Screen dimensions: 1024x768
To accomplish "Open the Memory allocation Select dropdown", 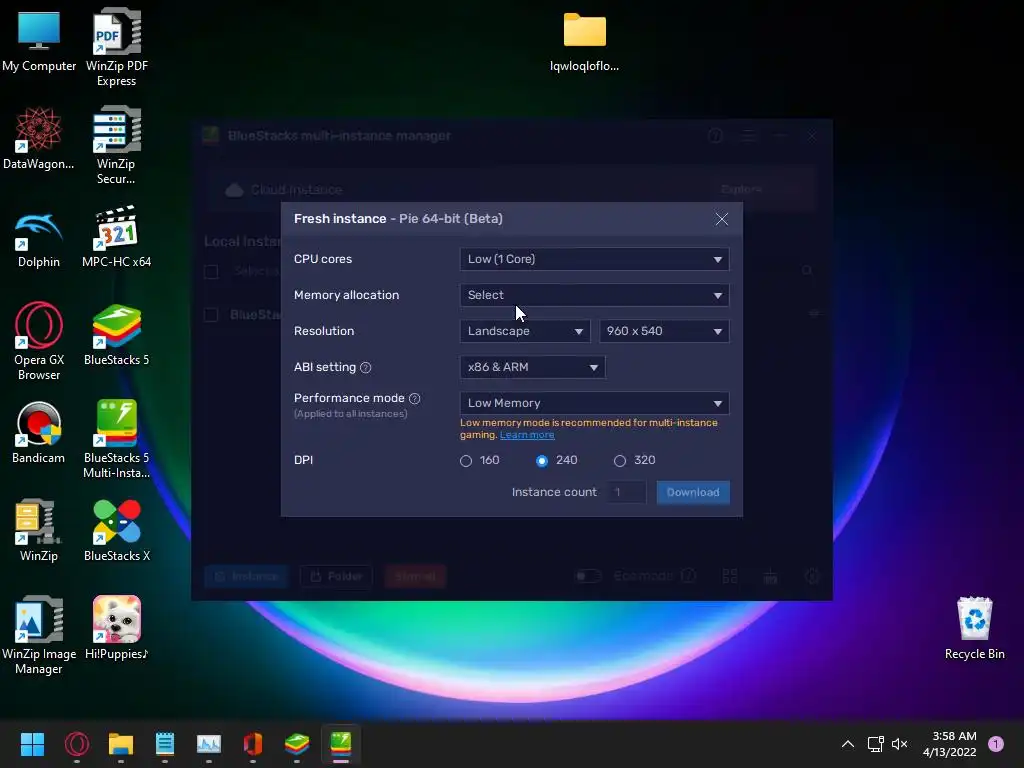I will click(x=594, y=295).
